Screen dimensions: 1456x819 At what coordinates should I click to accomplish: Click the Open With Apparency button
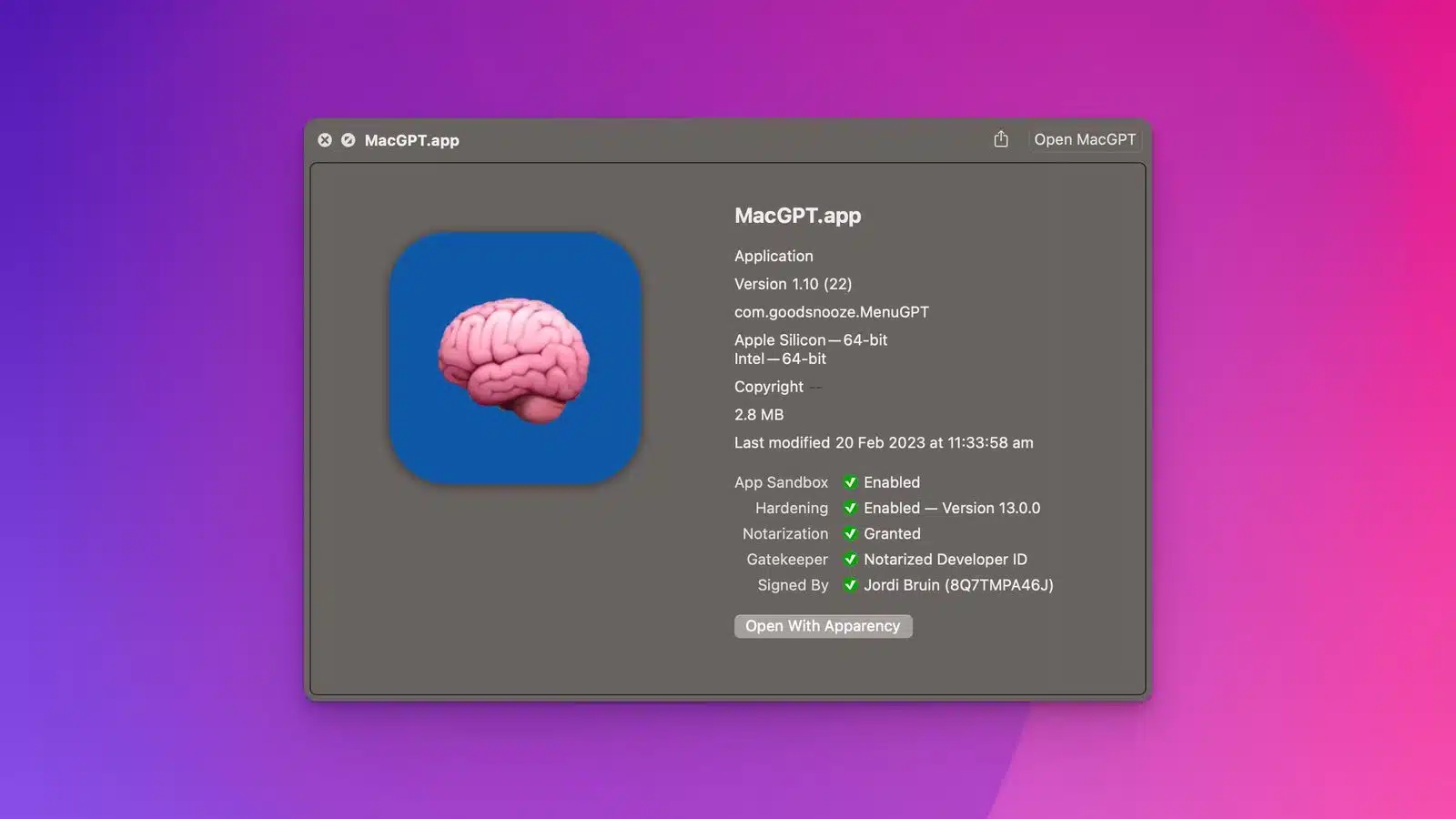pos(823,626)
